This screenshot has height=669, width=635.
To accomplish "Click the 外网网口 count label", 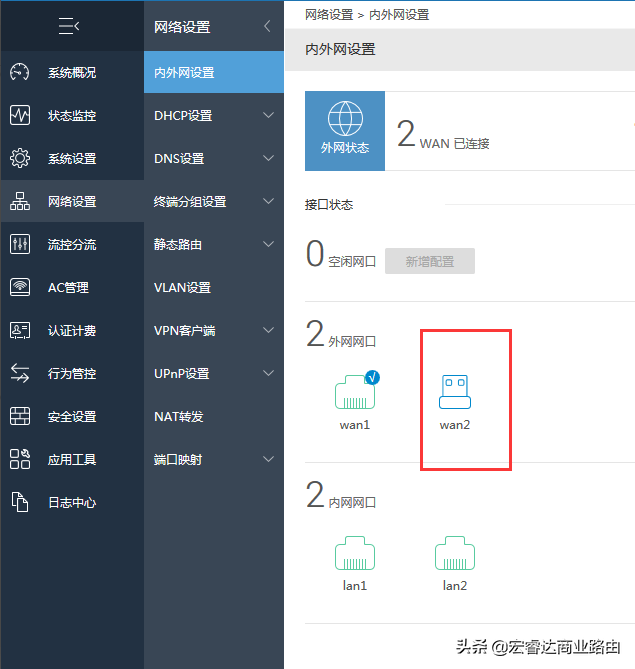I will coord(352,341).
